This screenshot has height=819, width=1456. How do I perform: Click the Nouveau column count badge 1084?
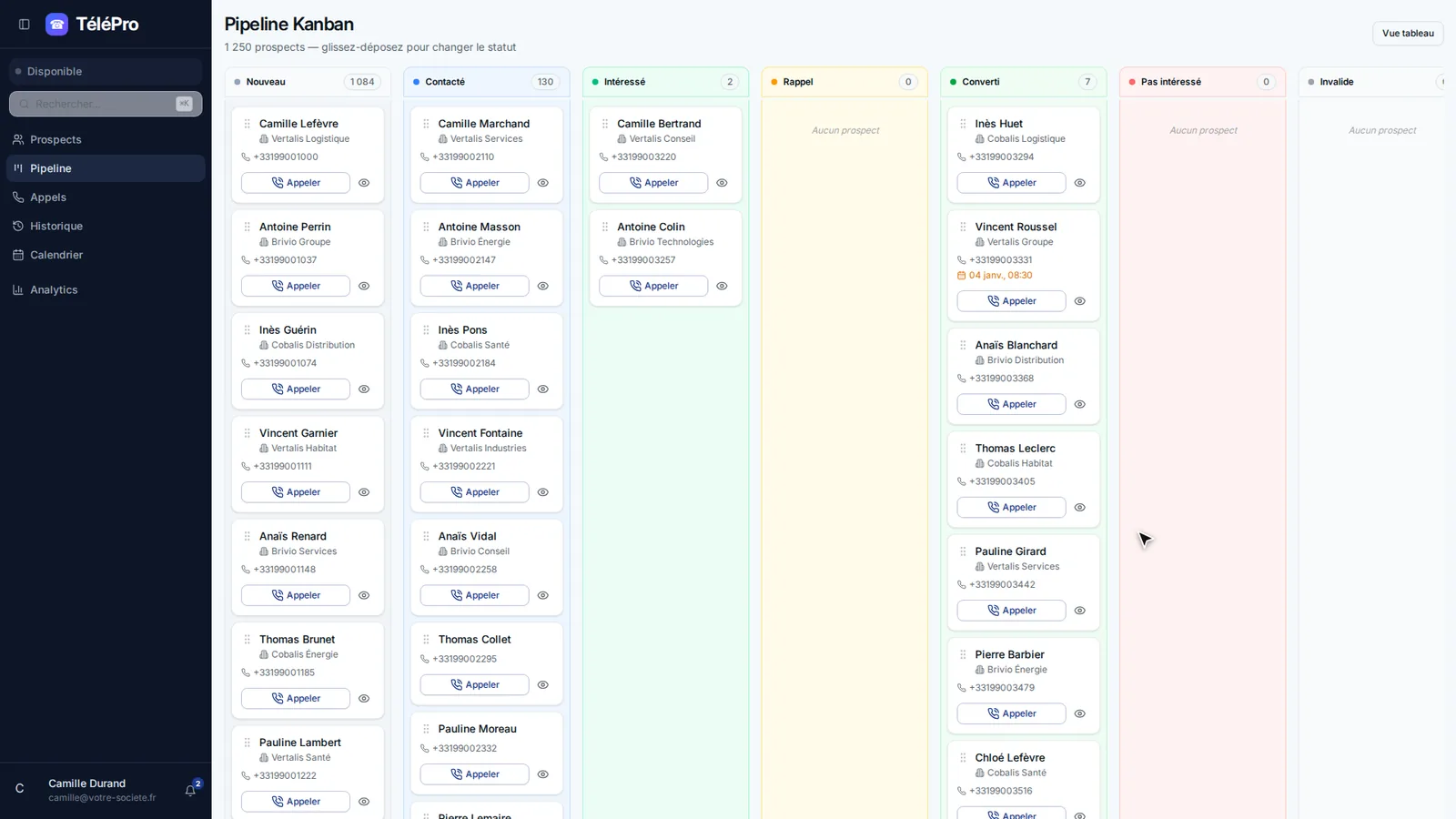(362, 82)
